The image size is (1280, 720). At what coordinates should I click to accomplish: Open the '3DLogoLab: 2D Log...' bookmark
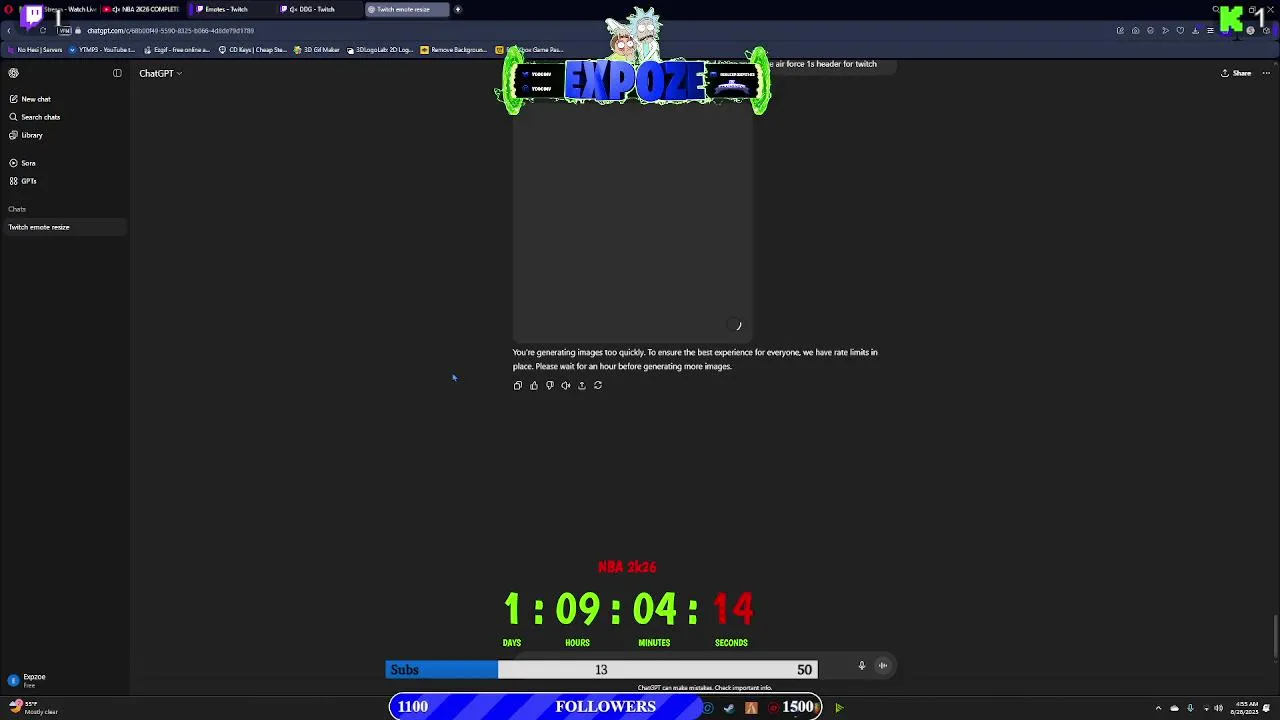point(380,49)
